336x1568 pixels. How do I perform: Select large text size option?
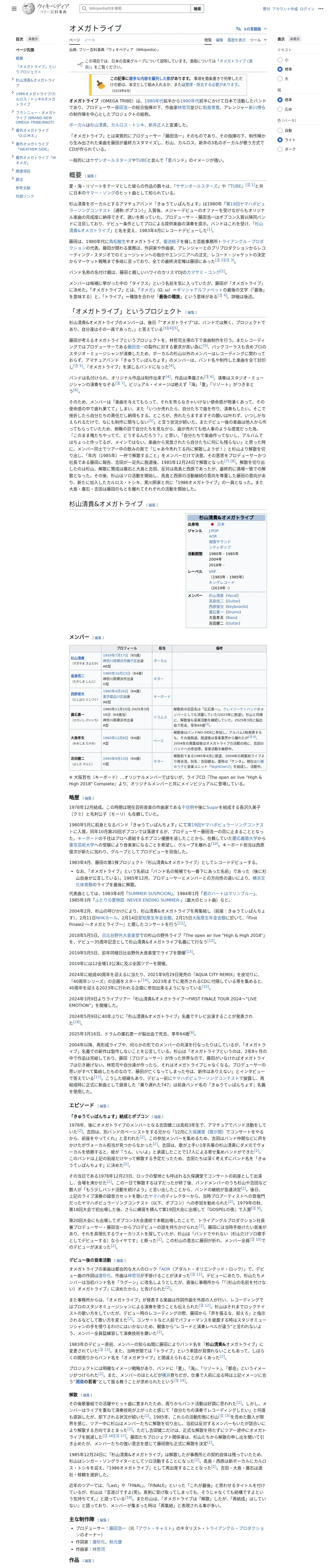point(280,78)
